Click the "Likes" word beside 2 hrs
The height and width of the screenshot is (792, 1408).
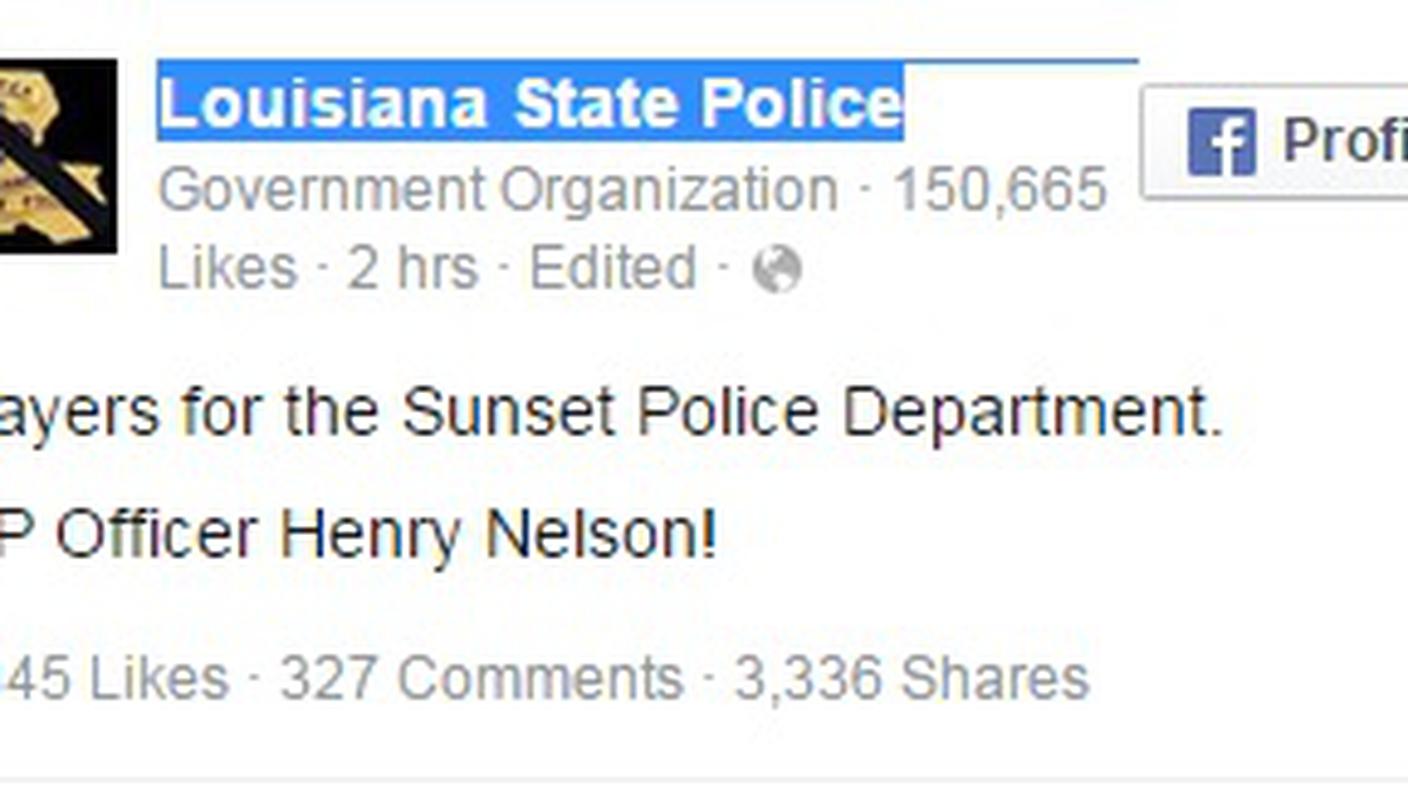tap(228, 269)
